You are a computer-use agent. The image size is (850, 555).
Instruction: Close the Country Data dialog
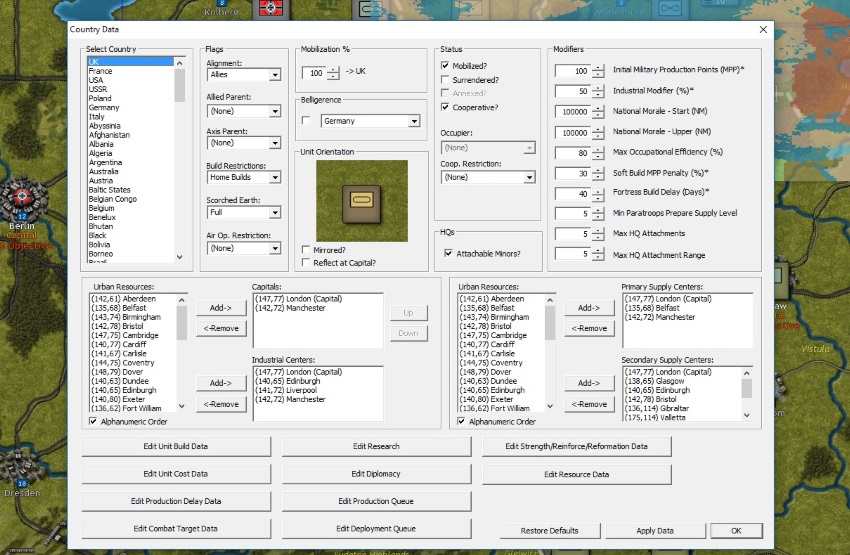[763, 30]
